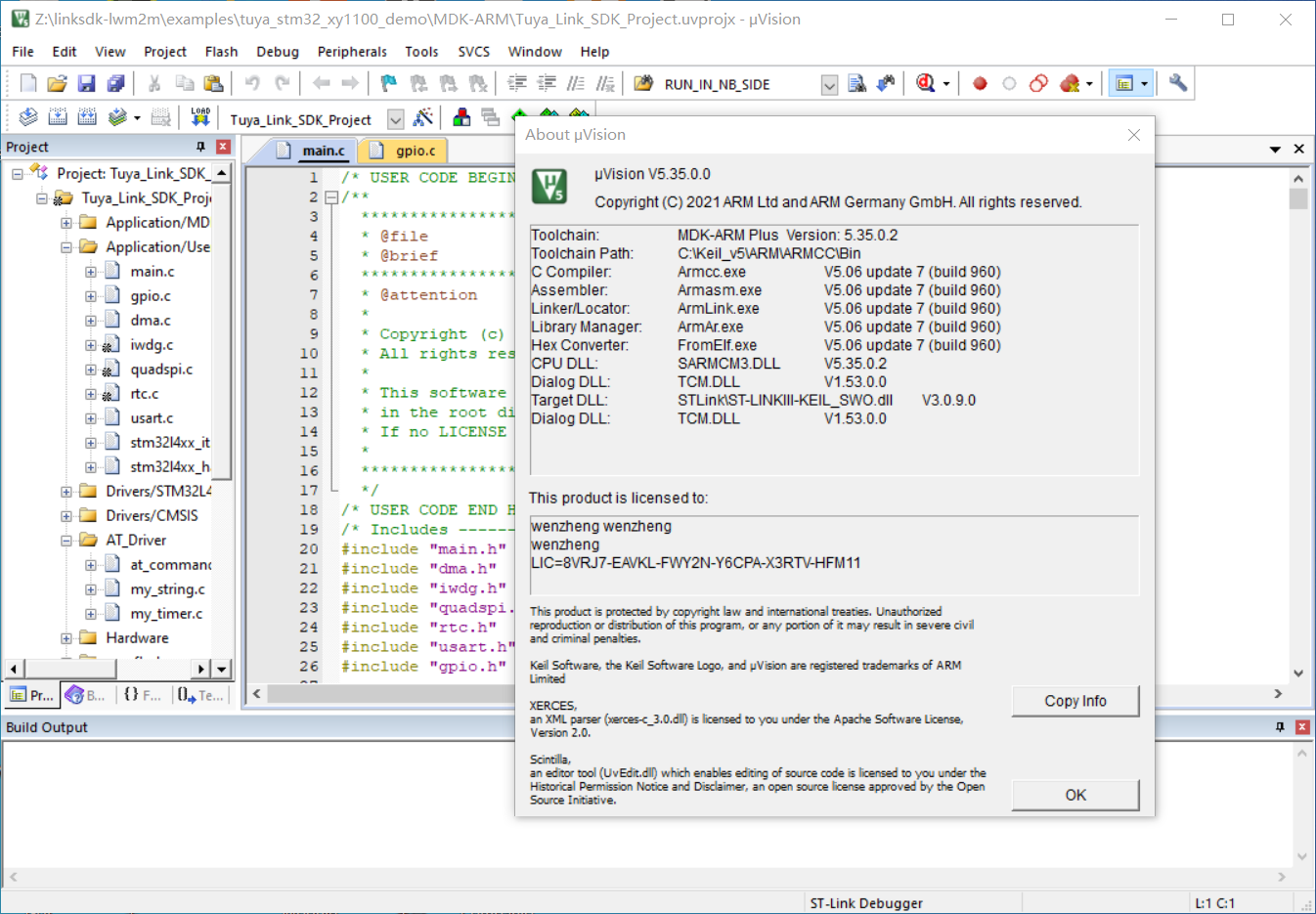Comment the selection with the comment icon
The height and width of the screenshot is (914, 1316).
tap(576, 84)
